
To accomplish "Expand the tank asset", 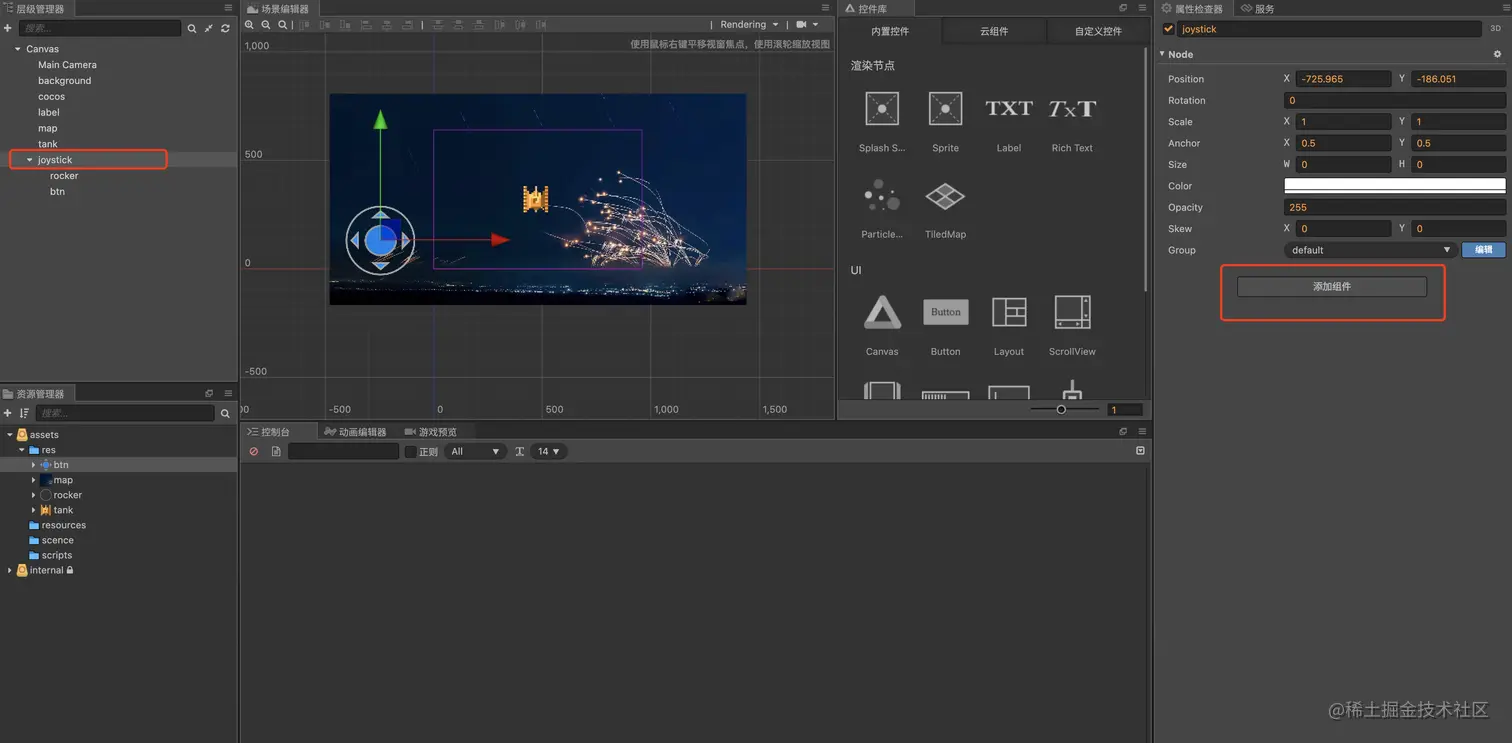I will (x=33, y=510).
